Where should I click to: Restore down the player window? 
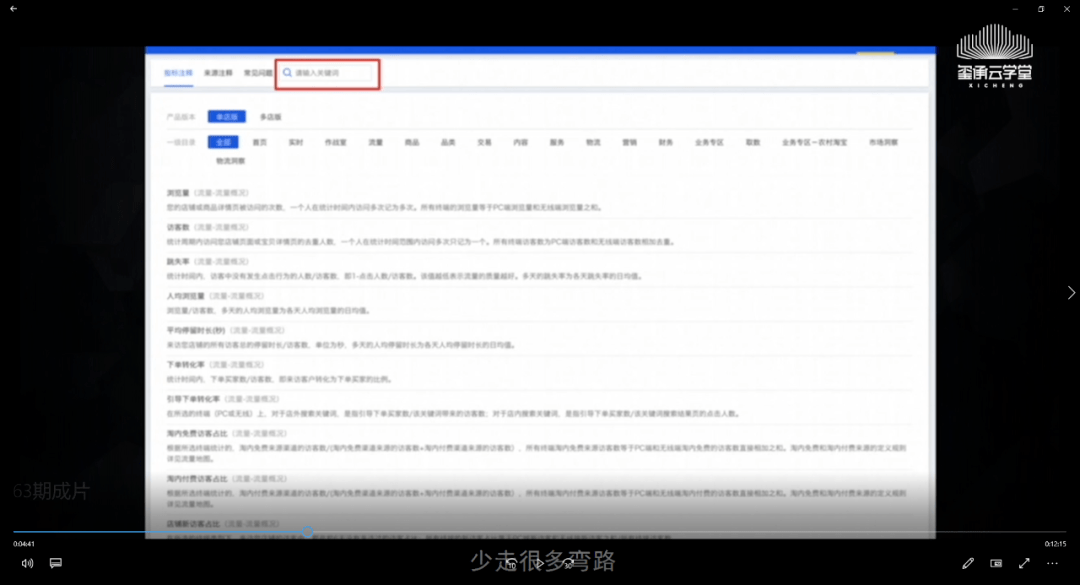(1041, 9)
